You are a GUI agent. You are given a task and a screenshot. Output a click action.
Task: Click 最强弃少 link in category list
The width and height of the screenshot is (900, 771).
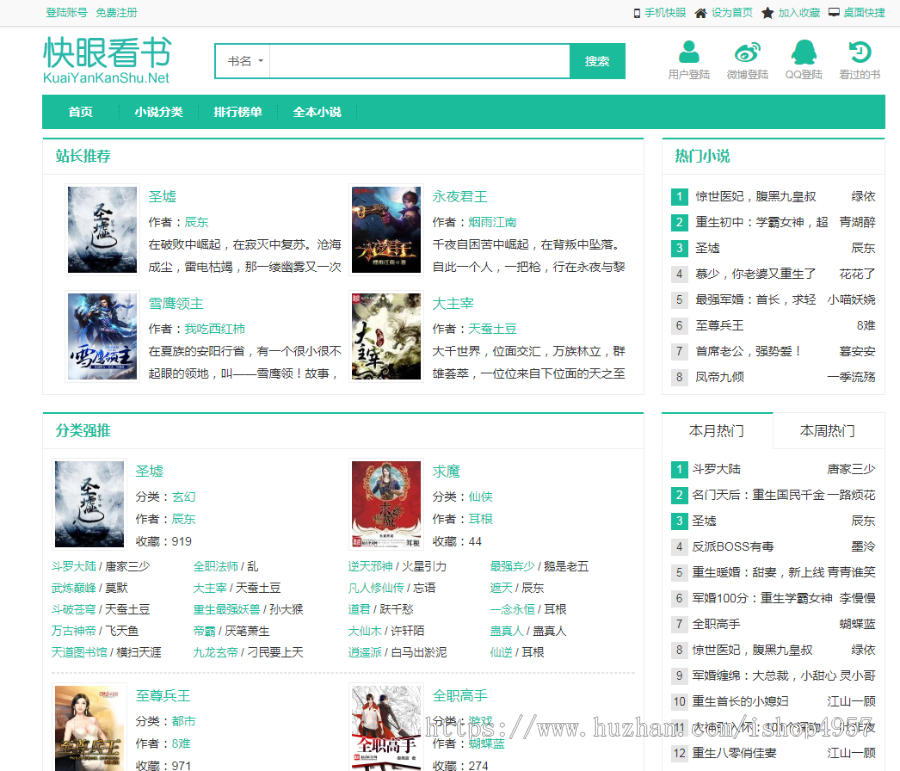[513, 567]
